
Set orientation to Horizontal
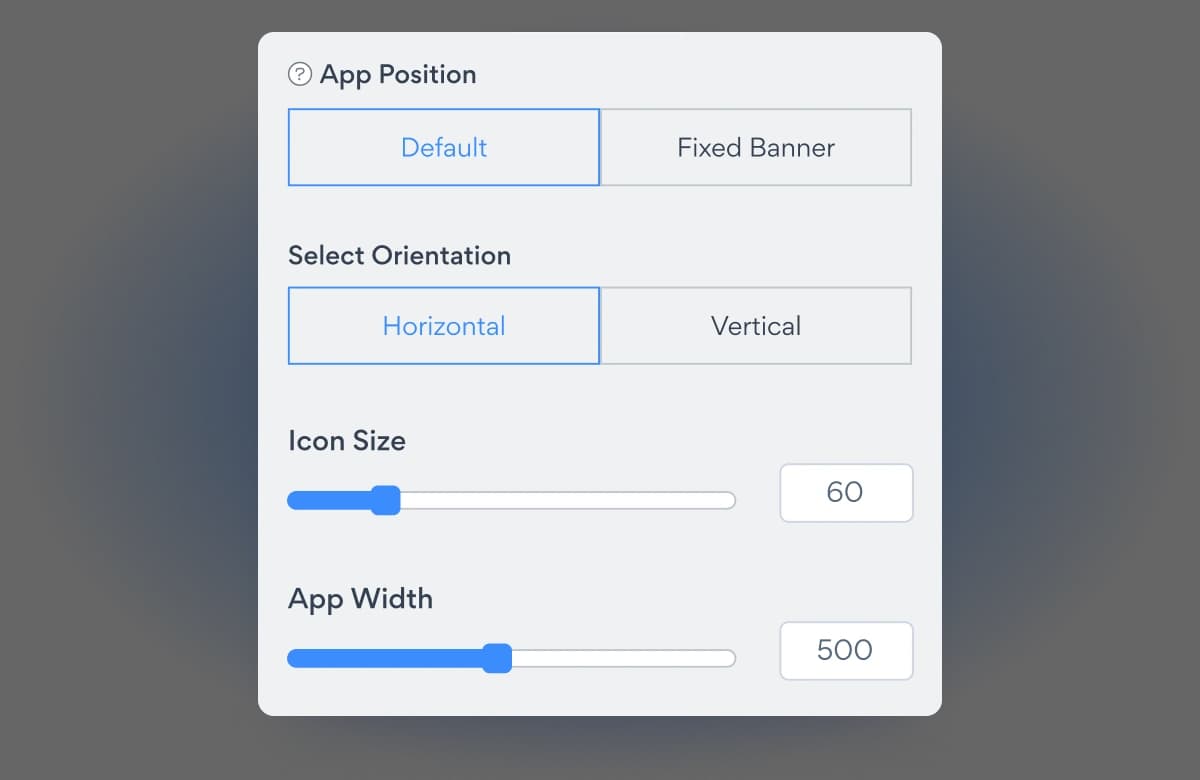(x=444, y=326)
